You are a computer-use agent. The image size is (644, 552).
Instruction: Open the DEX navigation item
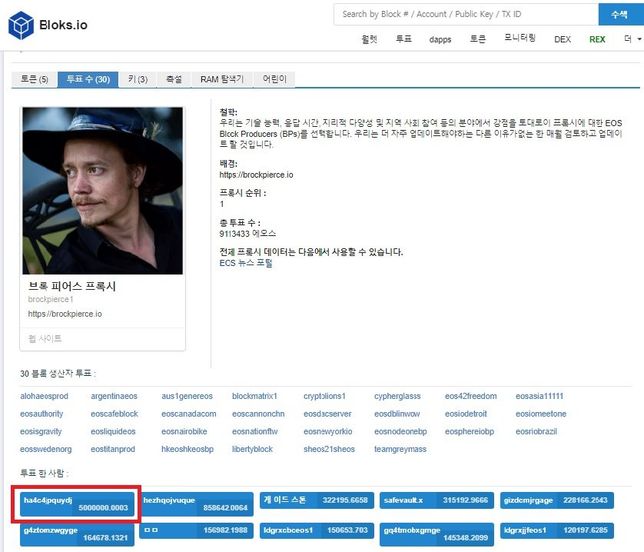(562, 39)
